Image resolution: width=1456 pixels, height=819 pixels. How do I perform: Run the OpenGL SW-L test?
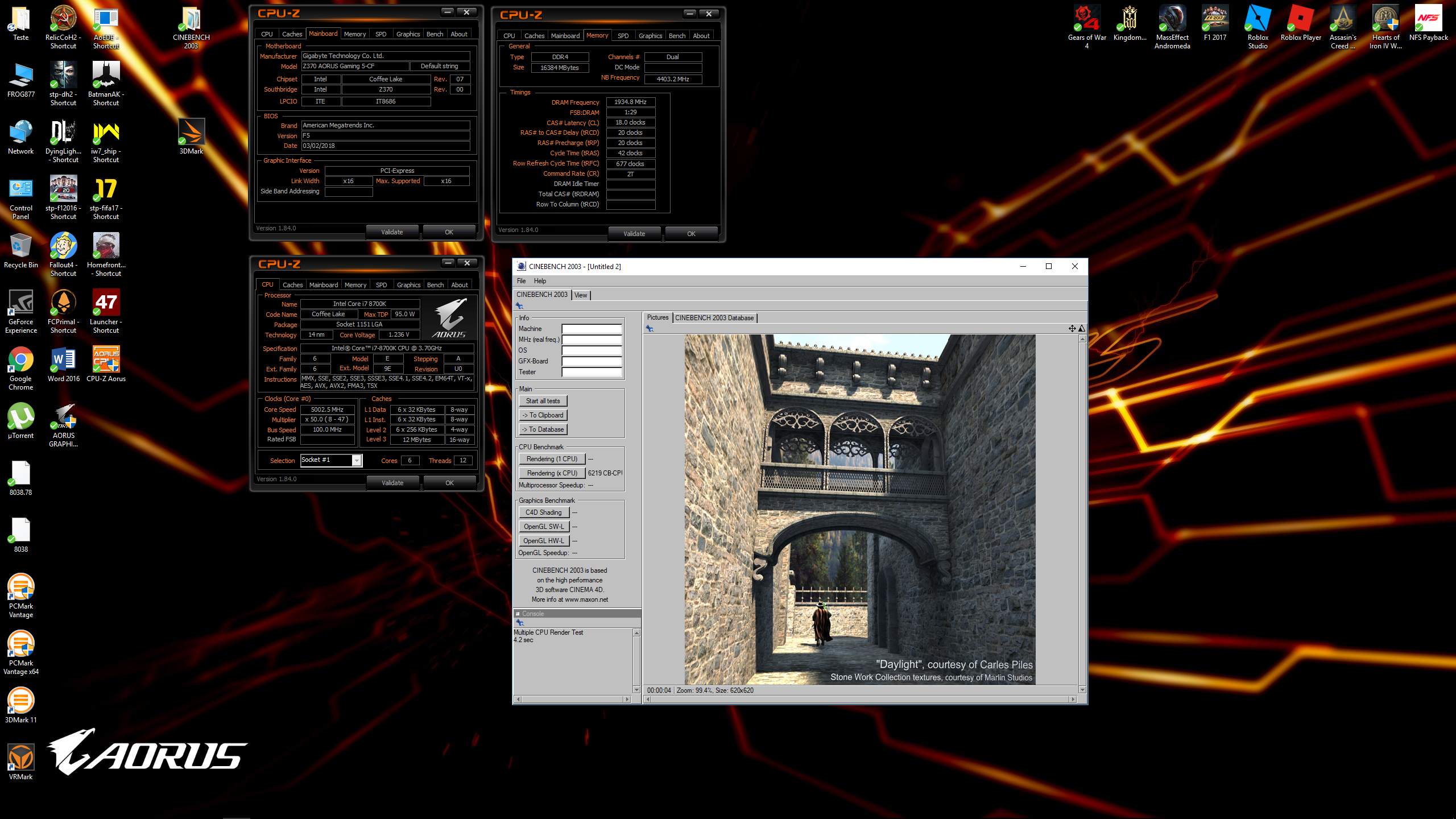(544, 527)
